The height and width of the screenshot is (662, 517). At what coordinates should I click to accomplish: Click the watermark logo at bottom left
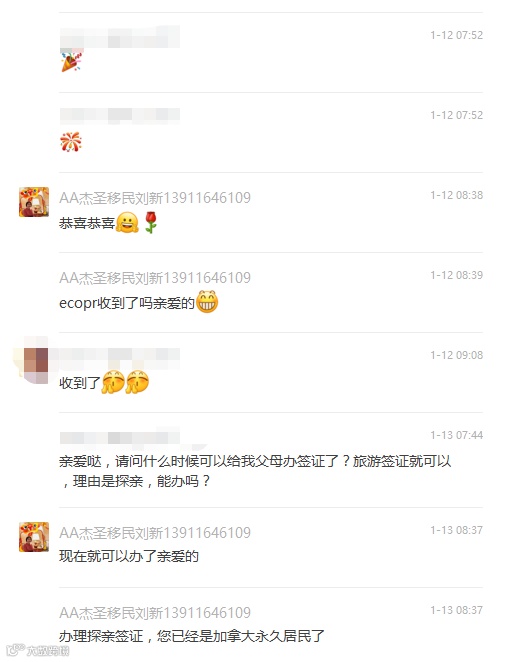[x=37, y=651]
